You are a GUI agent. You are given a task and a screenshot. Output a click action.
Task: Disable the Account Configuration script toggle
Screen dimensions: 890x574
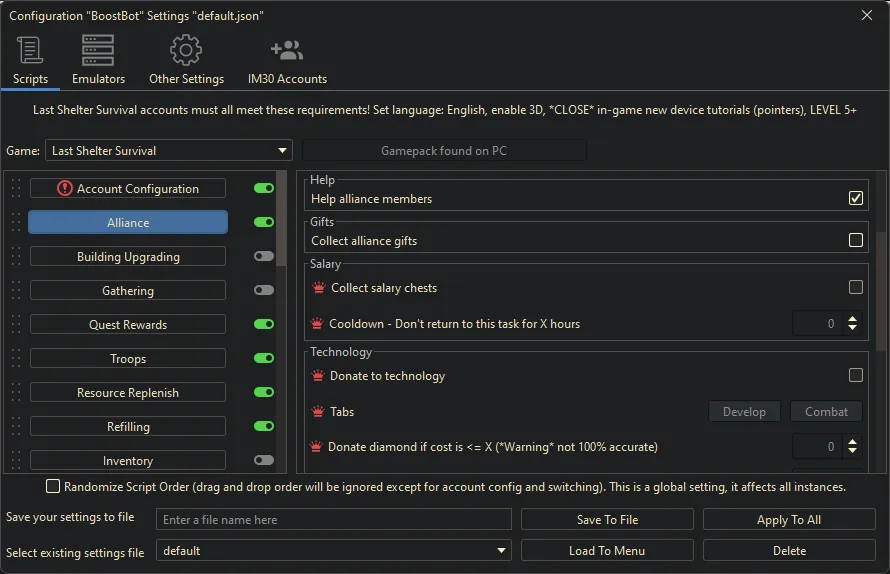264,188
